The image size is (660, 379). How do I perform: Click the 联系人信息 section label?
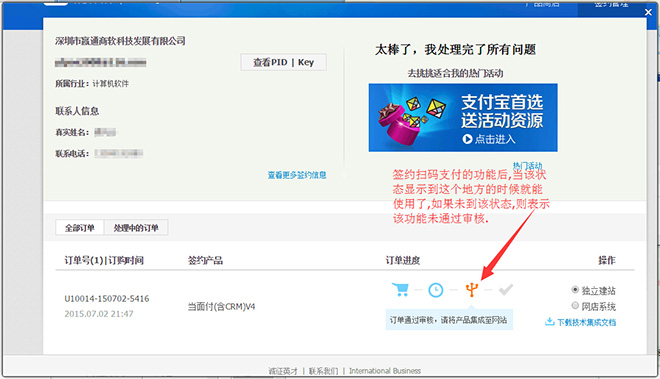click(x=77, y=111)
